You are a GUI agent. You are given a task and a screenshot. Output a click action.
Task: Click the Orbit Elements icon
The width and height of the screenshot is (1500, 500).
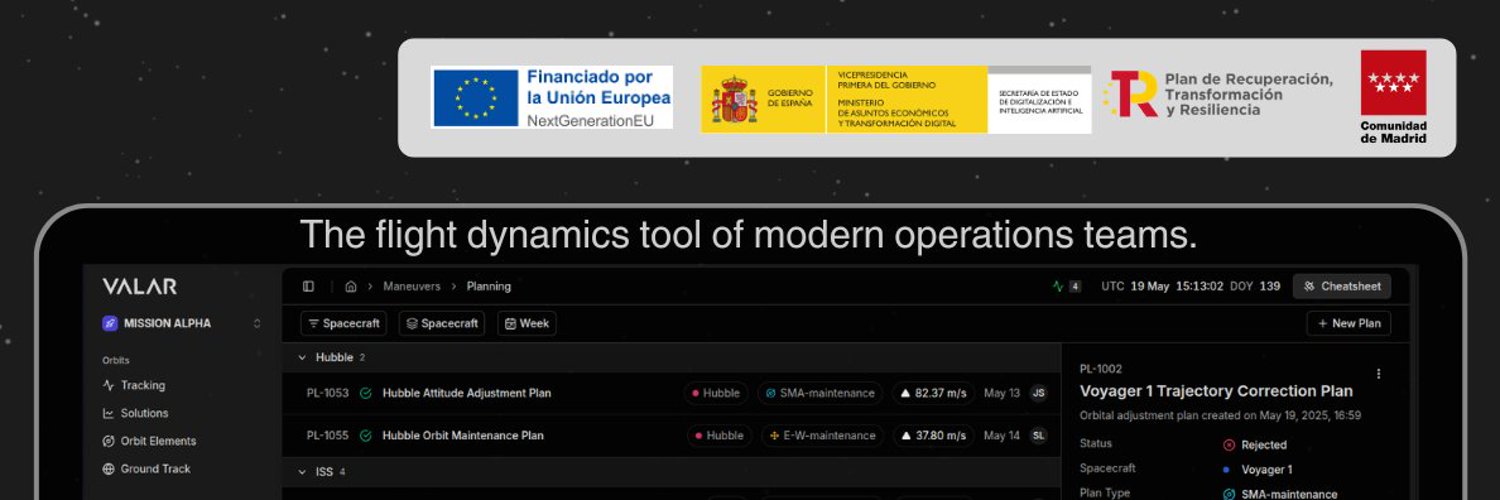[x=109, y=442]
